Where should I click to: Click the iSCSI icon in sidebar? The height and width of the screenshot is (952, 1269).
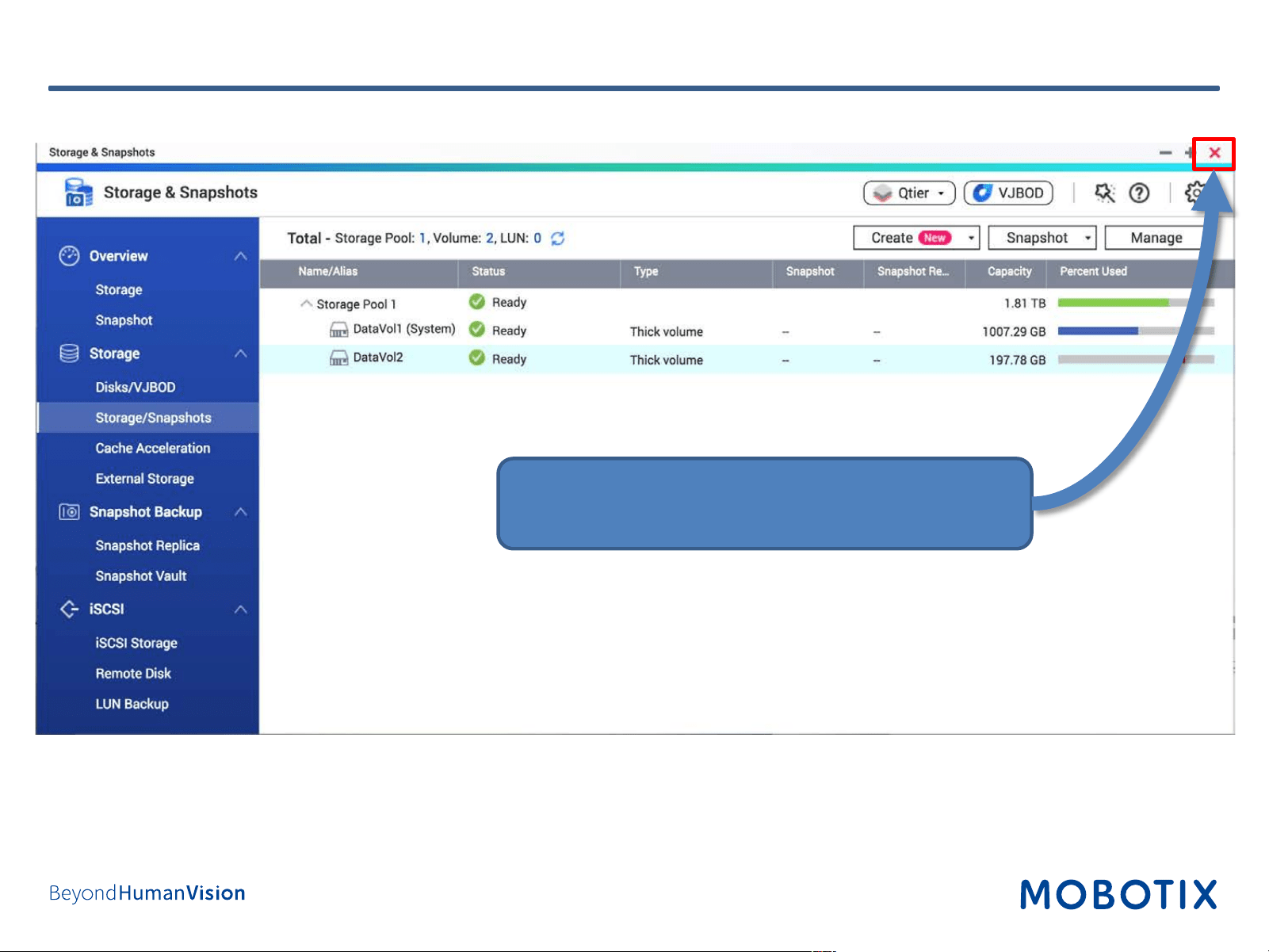click(70, 609)
